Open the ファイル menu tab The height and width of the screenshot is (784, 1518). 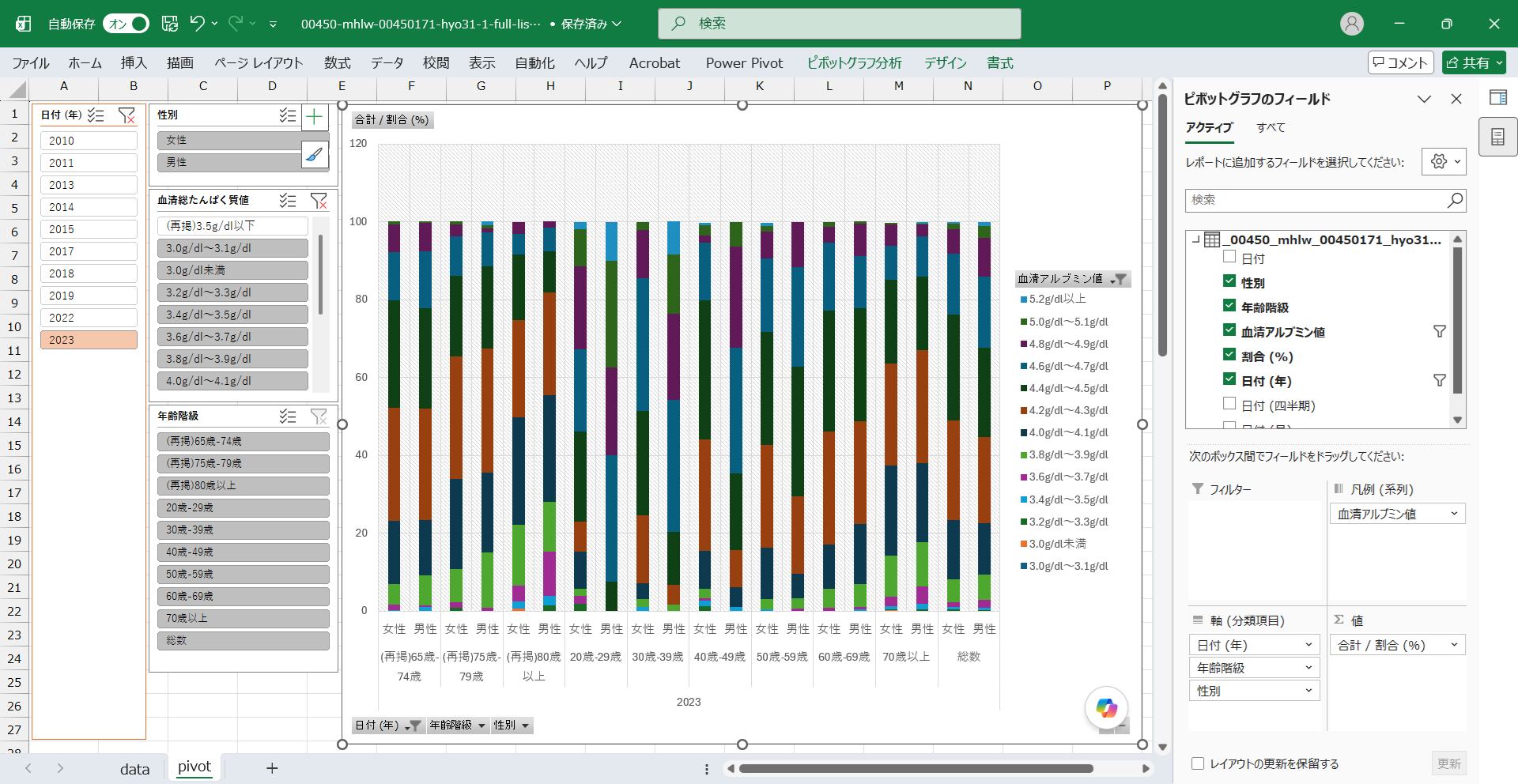point(31,63)
